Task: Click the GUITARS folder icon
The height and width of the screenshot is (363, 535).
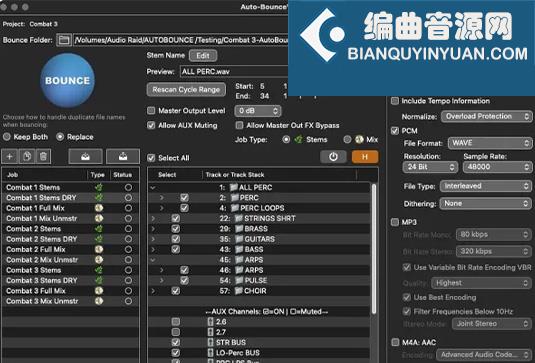Action: (239, 239)
